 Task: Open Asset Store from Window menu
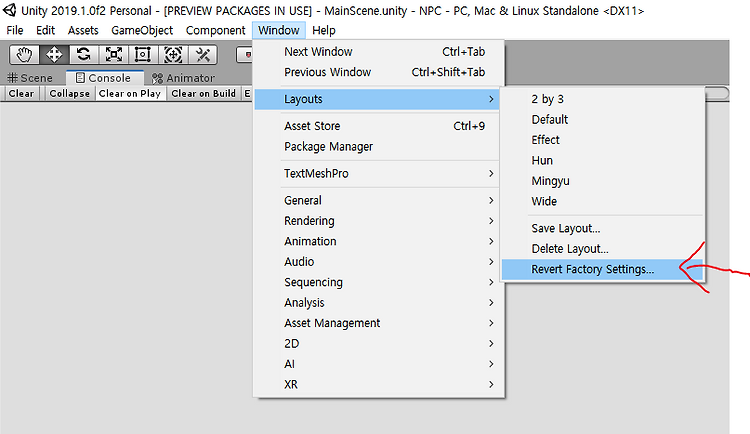[x=377, y=126]
